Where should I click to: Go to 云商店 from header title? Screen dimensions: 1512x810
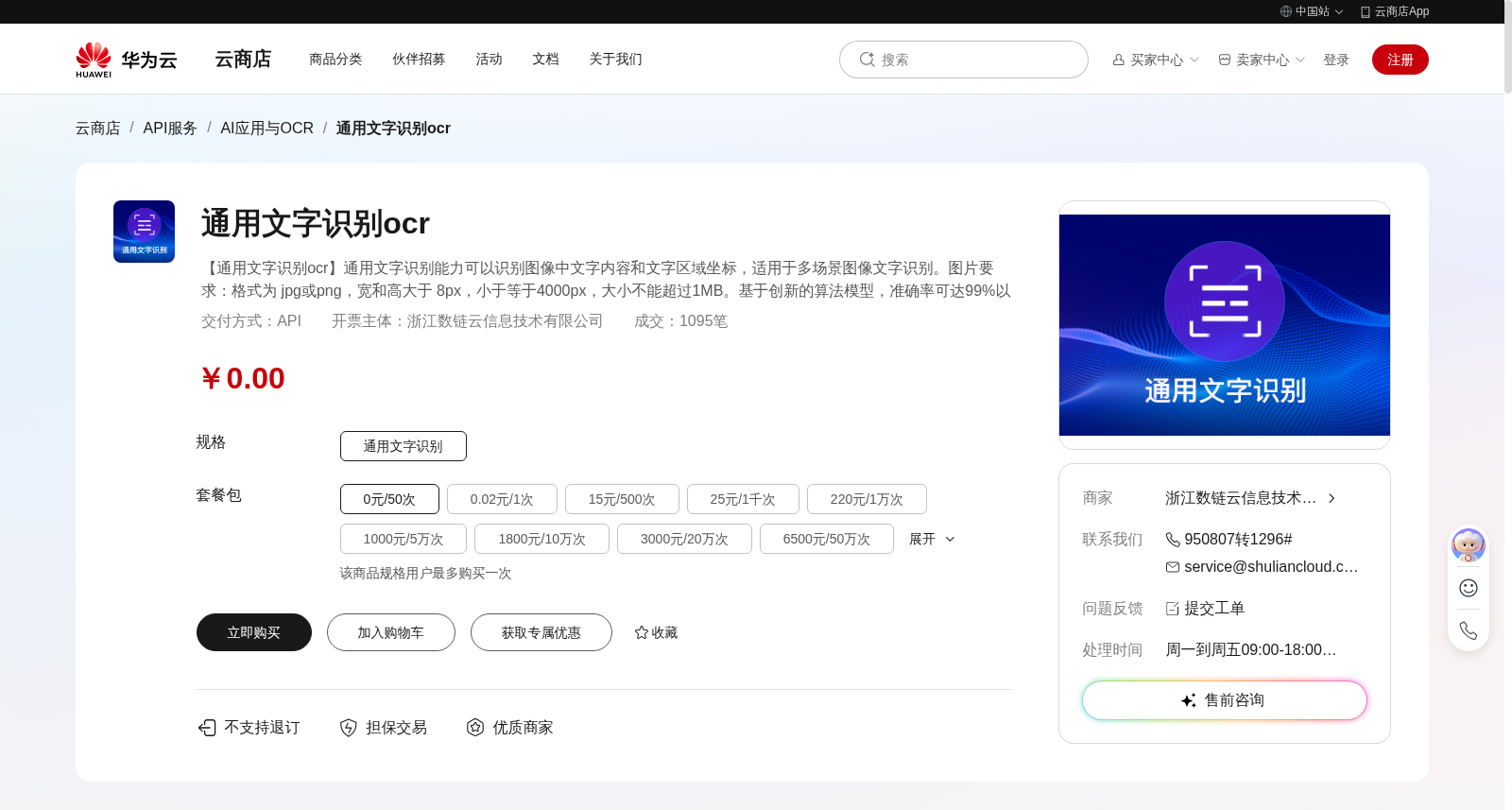click(243, 59)
